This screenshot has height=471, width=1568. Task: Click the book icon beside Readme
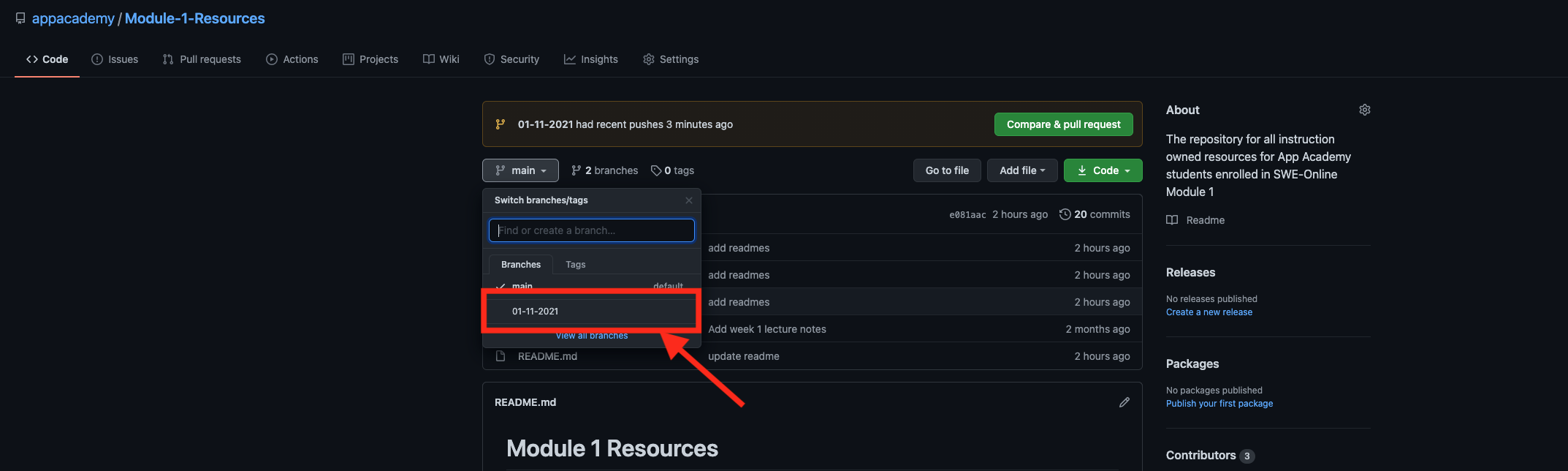pos(1172,220)
